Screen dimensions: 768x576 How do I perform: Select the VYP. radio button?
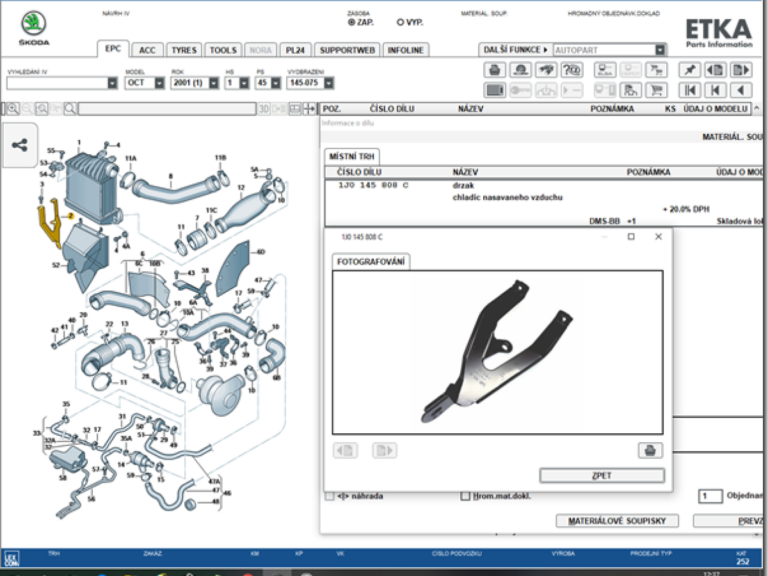(x=400, y=21)
